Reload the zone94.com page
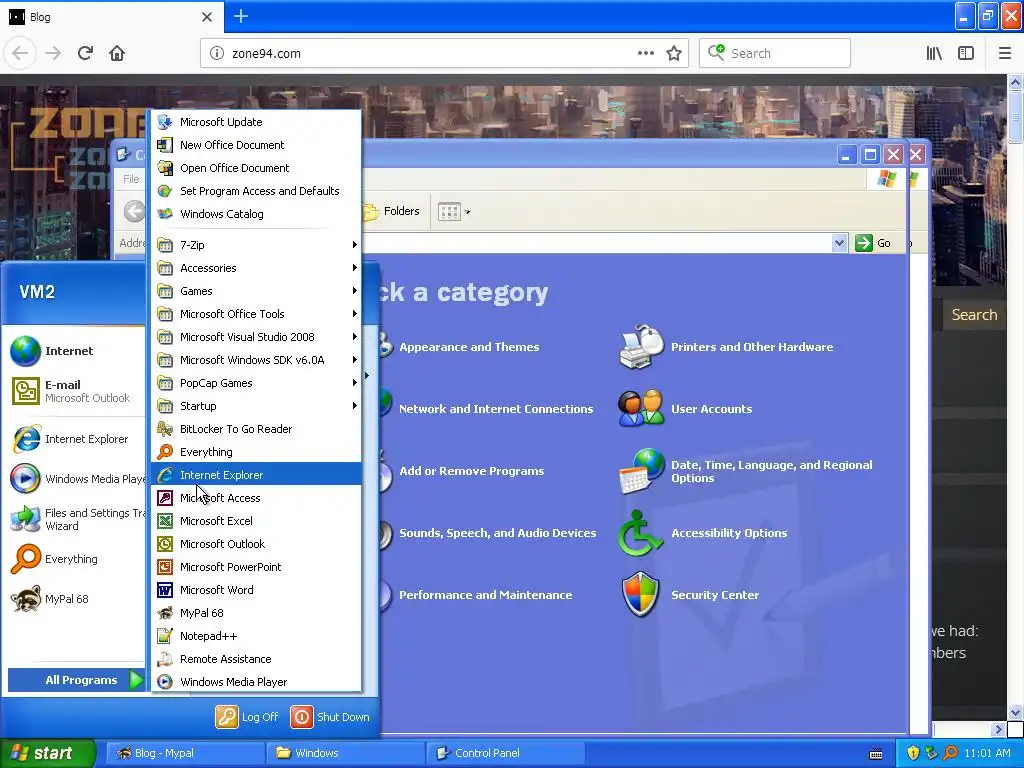Viewport: 1024px width, 768px height. pyautogui.click(x=85, y=53)
